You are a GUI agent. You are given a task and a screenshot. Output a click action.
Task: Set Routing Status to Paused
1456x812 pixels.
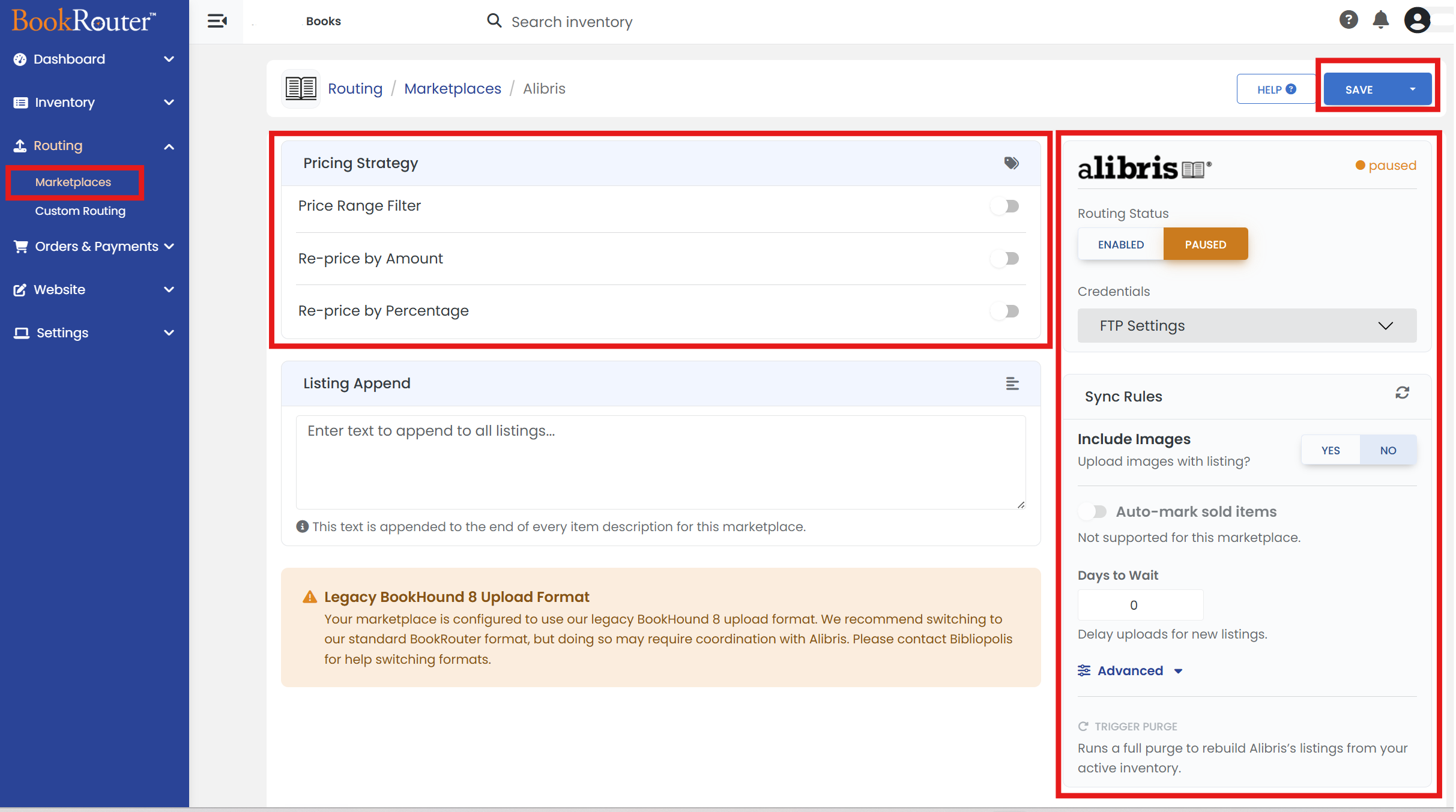click(1206, 244)
